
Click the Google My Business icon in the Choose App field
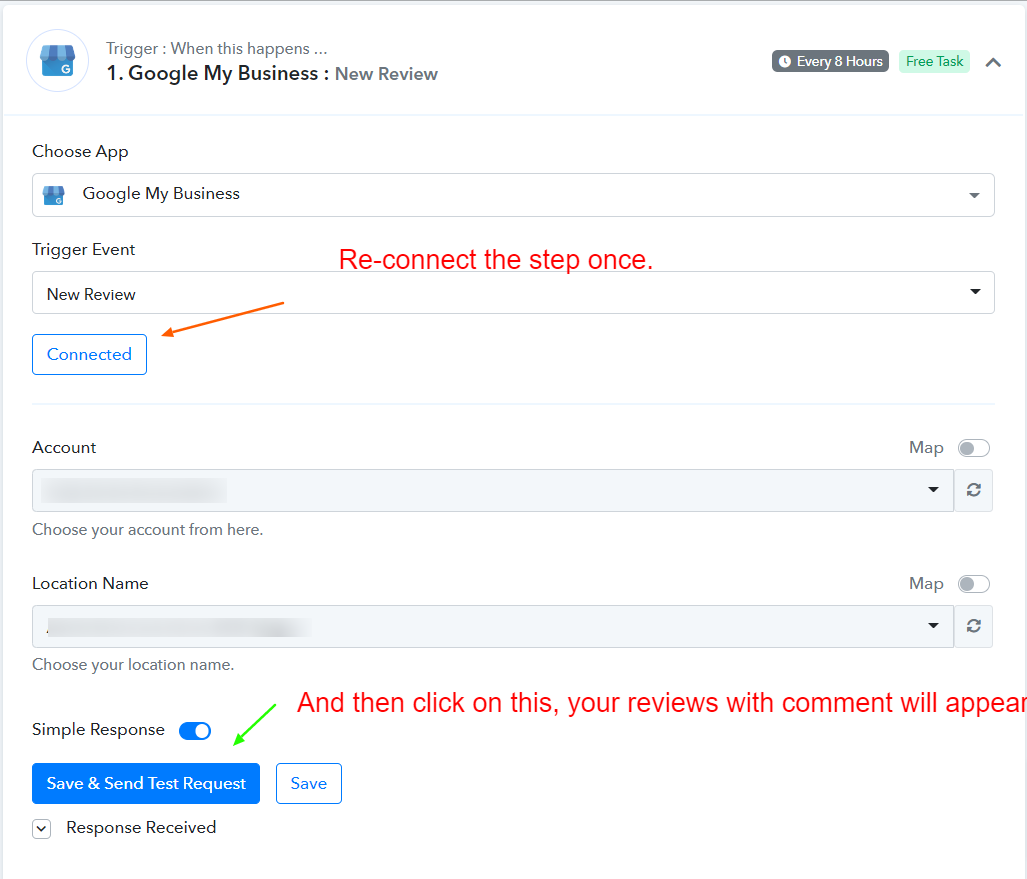click(x=54, y=195)
